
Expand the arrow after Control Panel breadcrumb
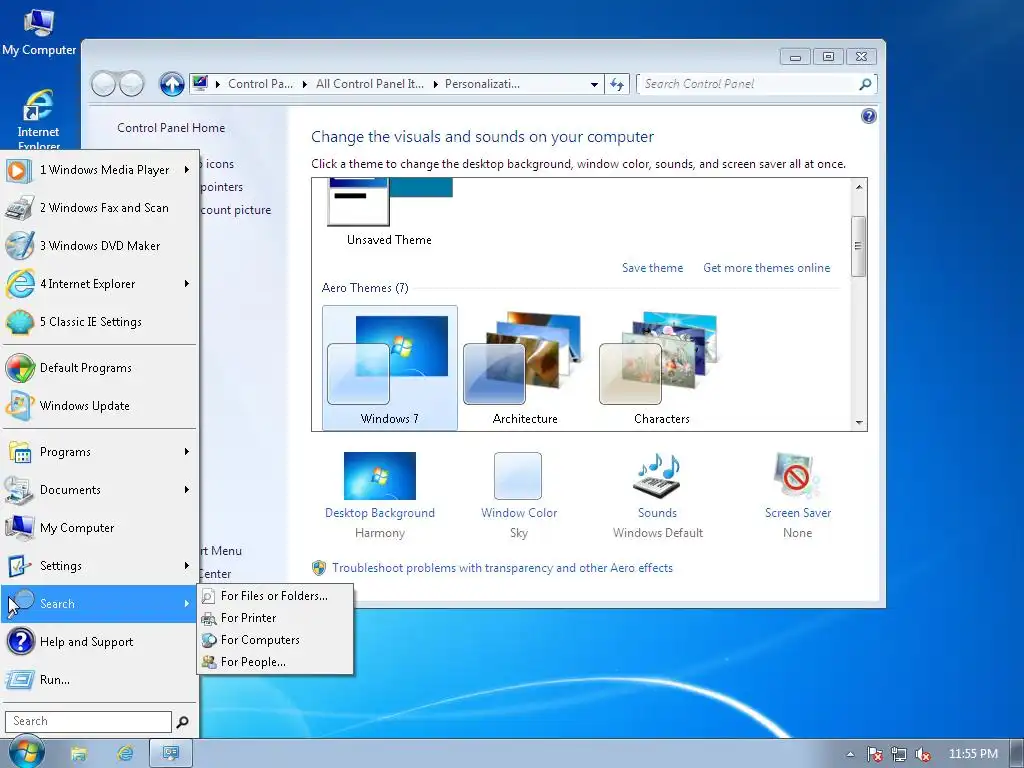point(305,84)
